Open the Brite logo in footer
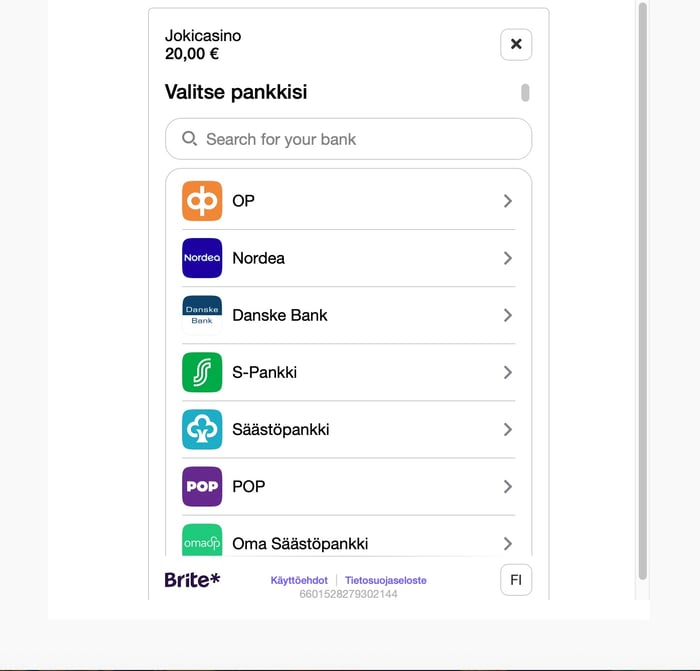Viewport: 700px width, 671px height. click(192, 580)
